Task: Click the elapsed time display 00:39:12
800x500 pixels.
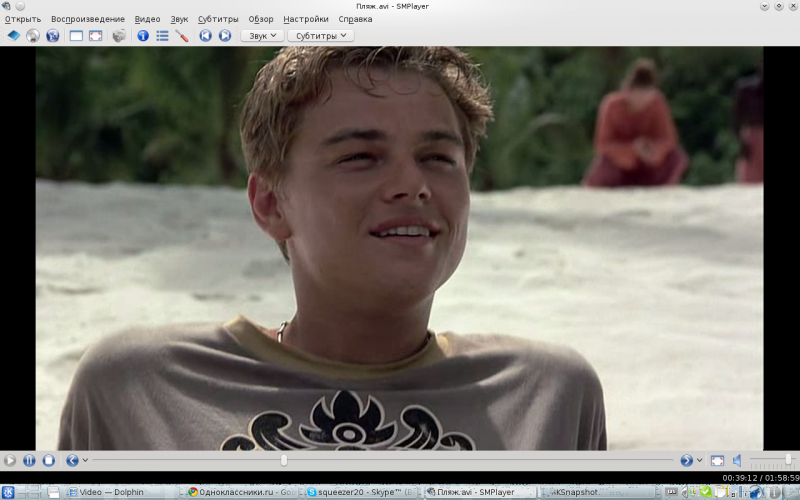Action: (x=739, y=478)
